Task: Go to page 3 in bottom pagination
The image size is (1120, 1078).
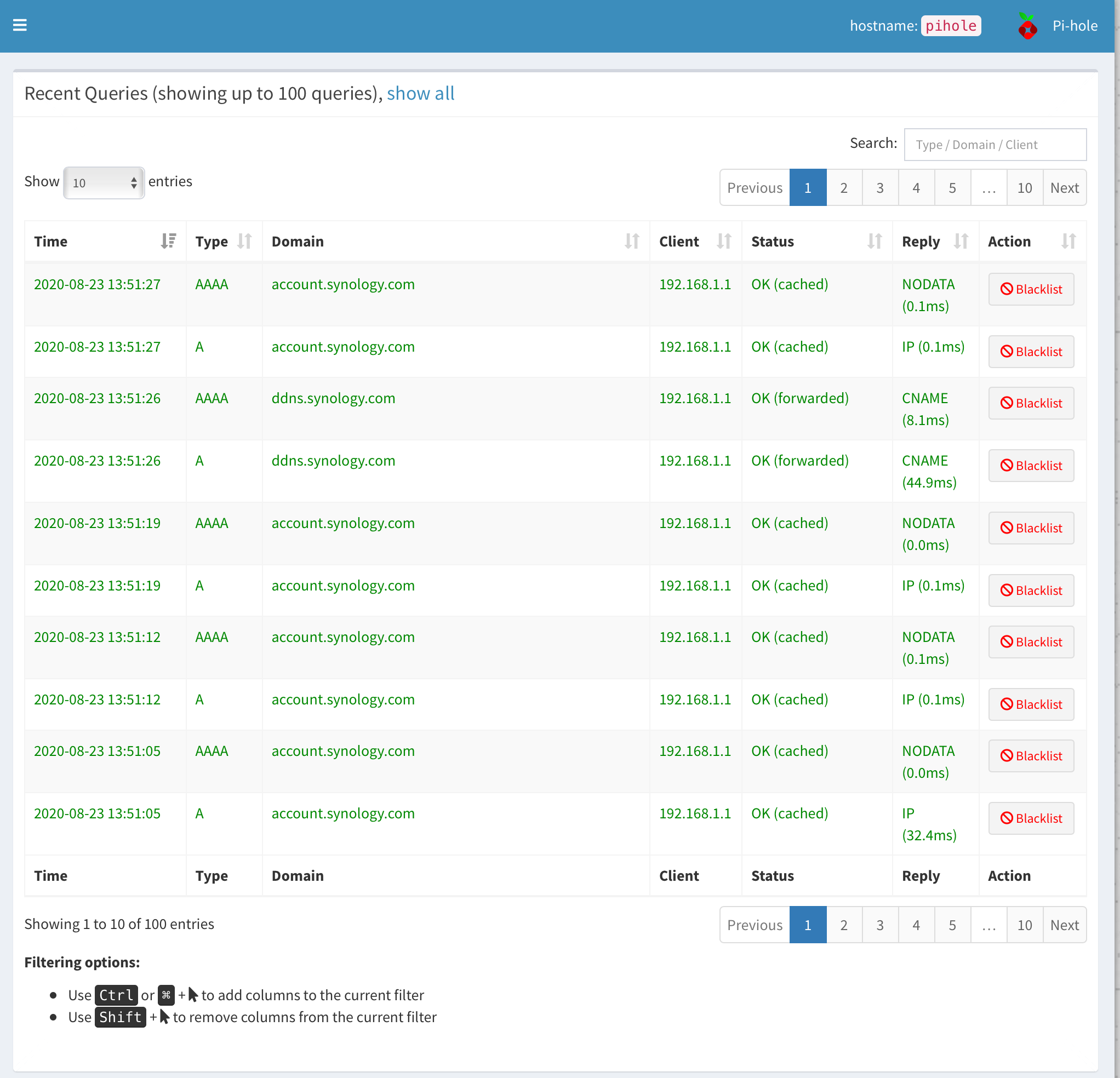Action: pyautogui.click(x=880, y=925)
